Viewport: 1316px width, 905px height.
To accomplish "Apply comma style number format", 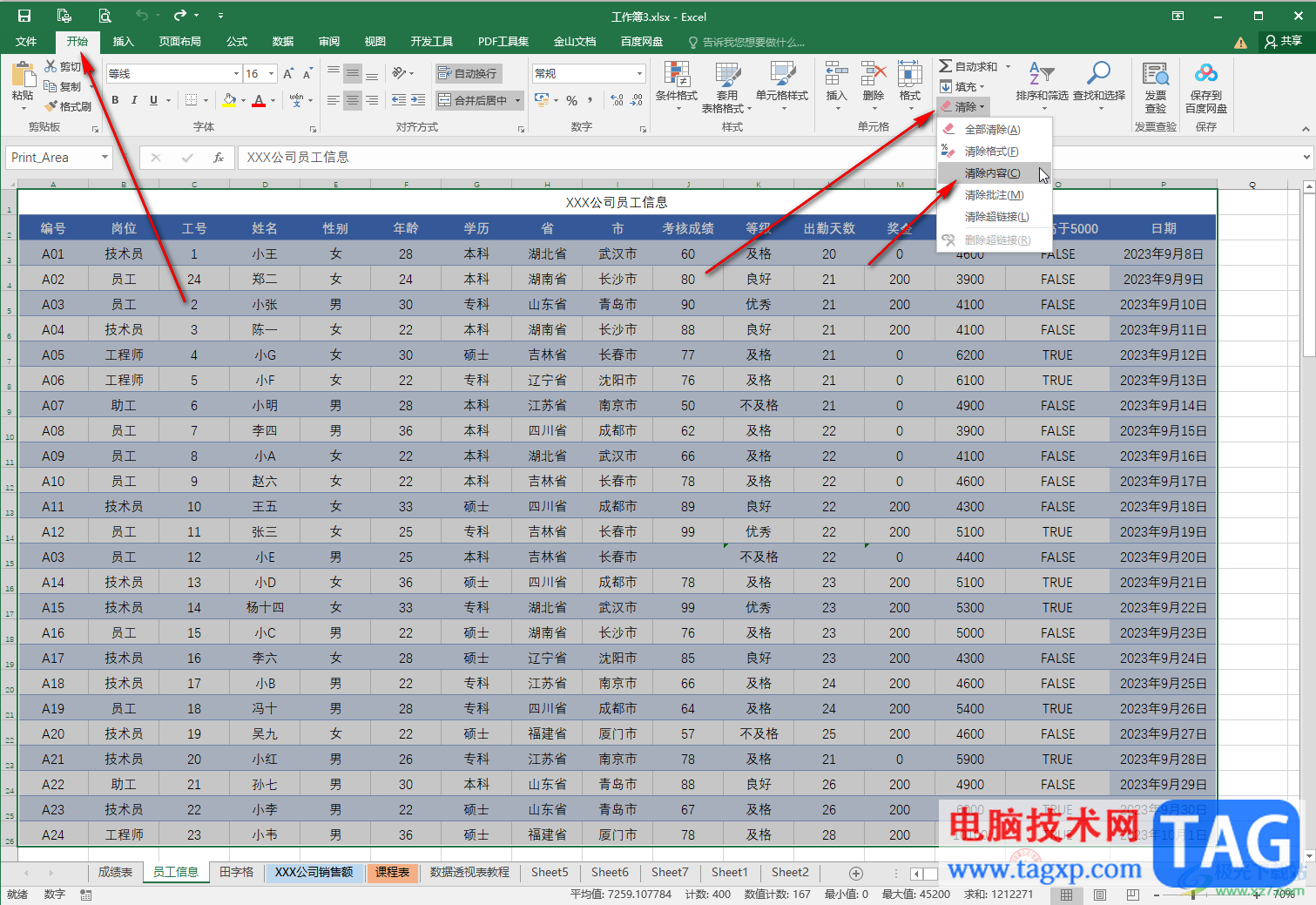I will pos(591,100).
